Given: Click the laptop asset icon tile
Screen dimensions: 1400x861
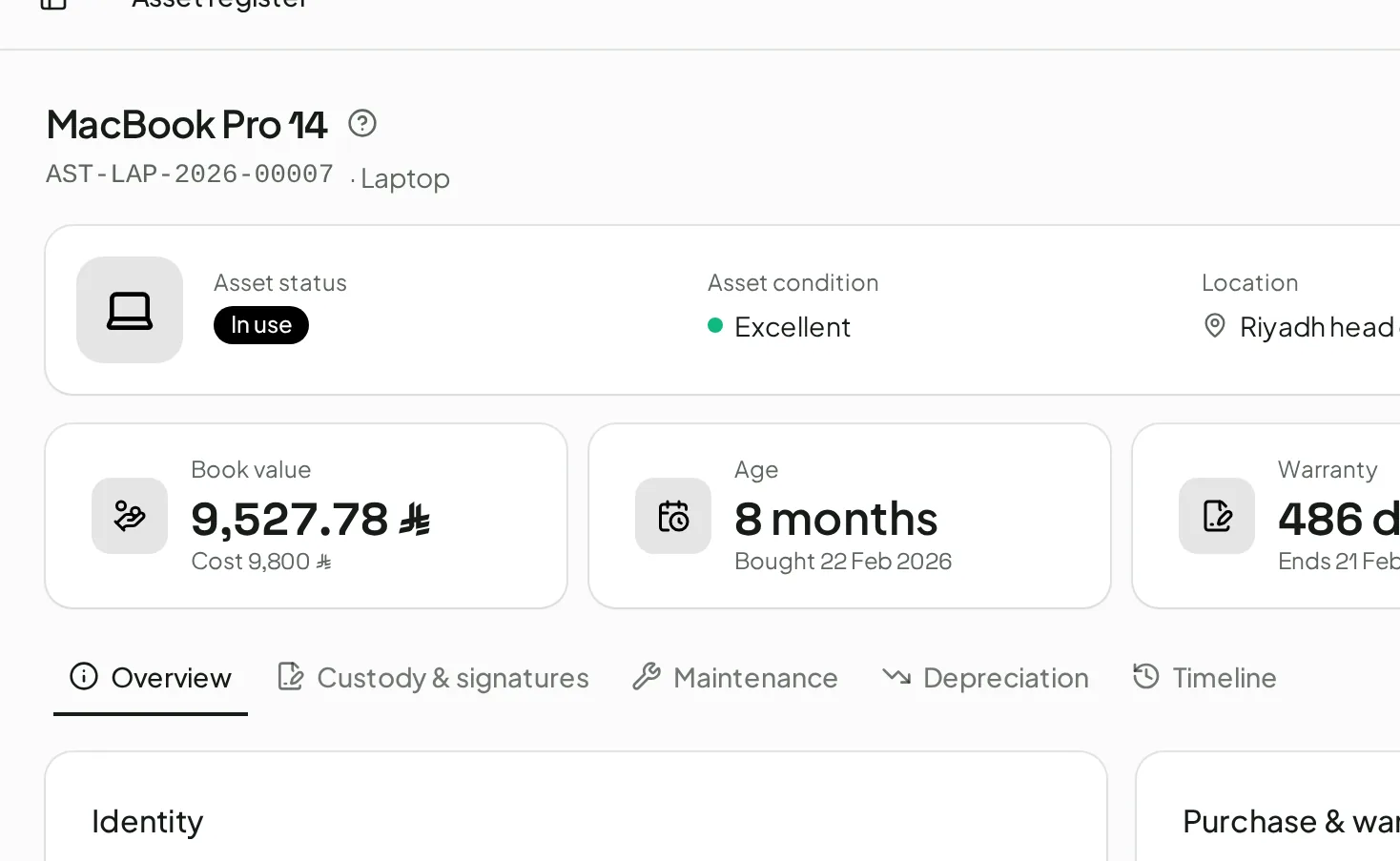Looking at the screenshot, I should pos(130,310).
